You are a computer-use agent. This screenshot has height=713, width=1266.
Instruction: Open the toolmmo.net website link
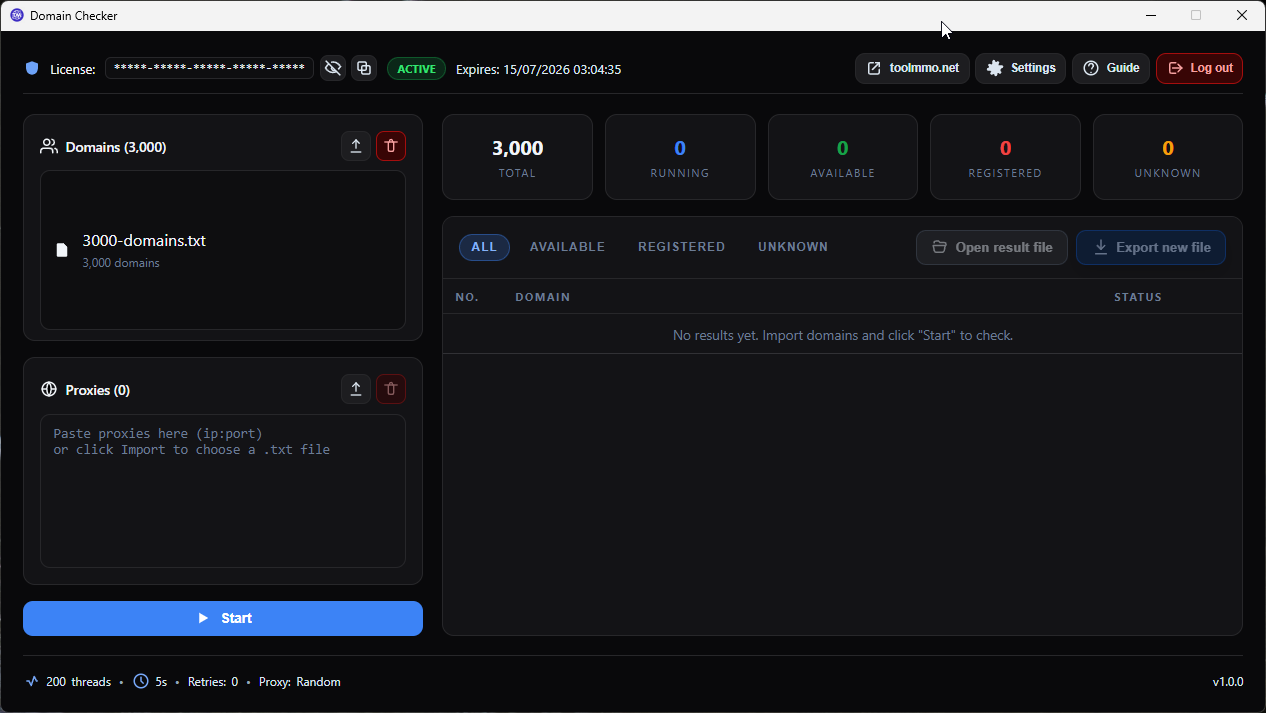(x=912, y=68)
